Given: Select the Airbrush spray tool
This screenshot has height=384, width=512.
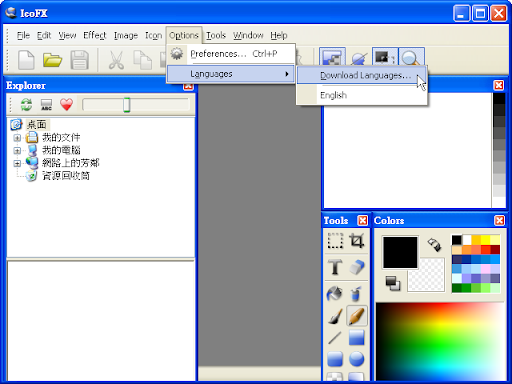Looking at the screenshot, I should click(x=356, y=293).
